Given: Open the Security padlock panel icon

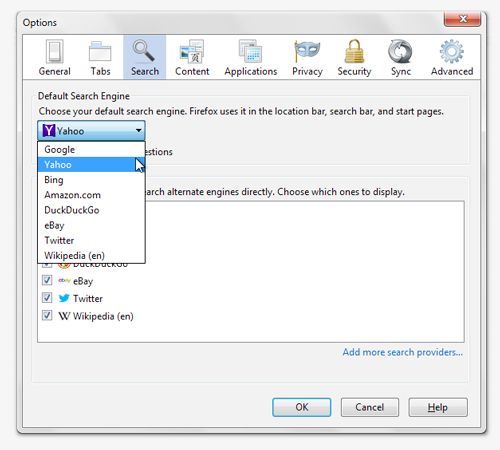Looking at the screenshot, I should [354, 51].
